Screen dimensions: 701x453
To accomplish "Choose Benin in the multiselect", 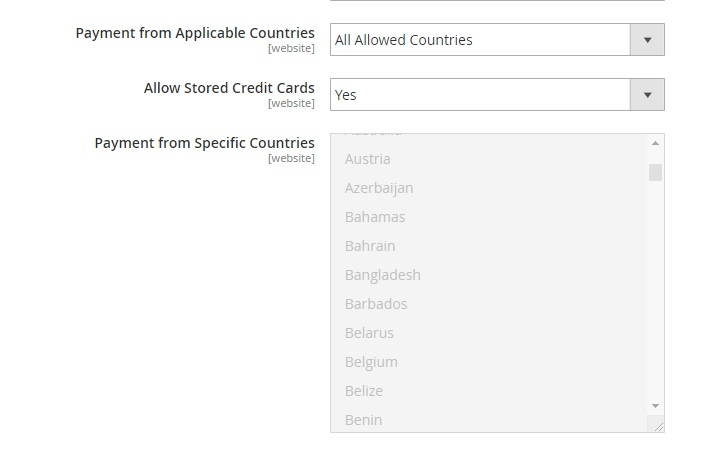I will [x=363, y=420].
